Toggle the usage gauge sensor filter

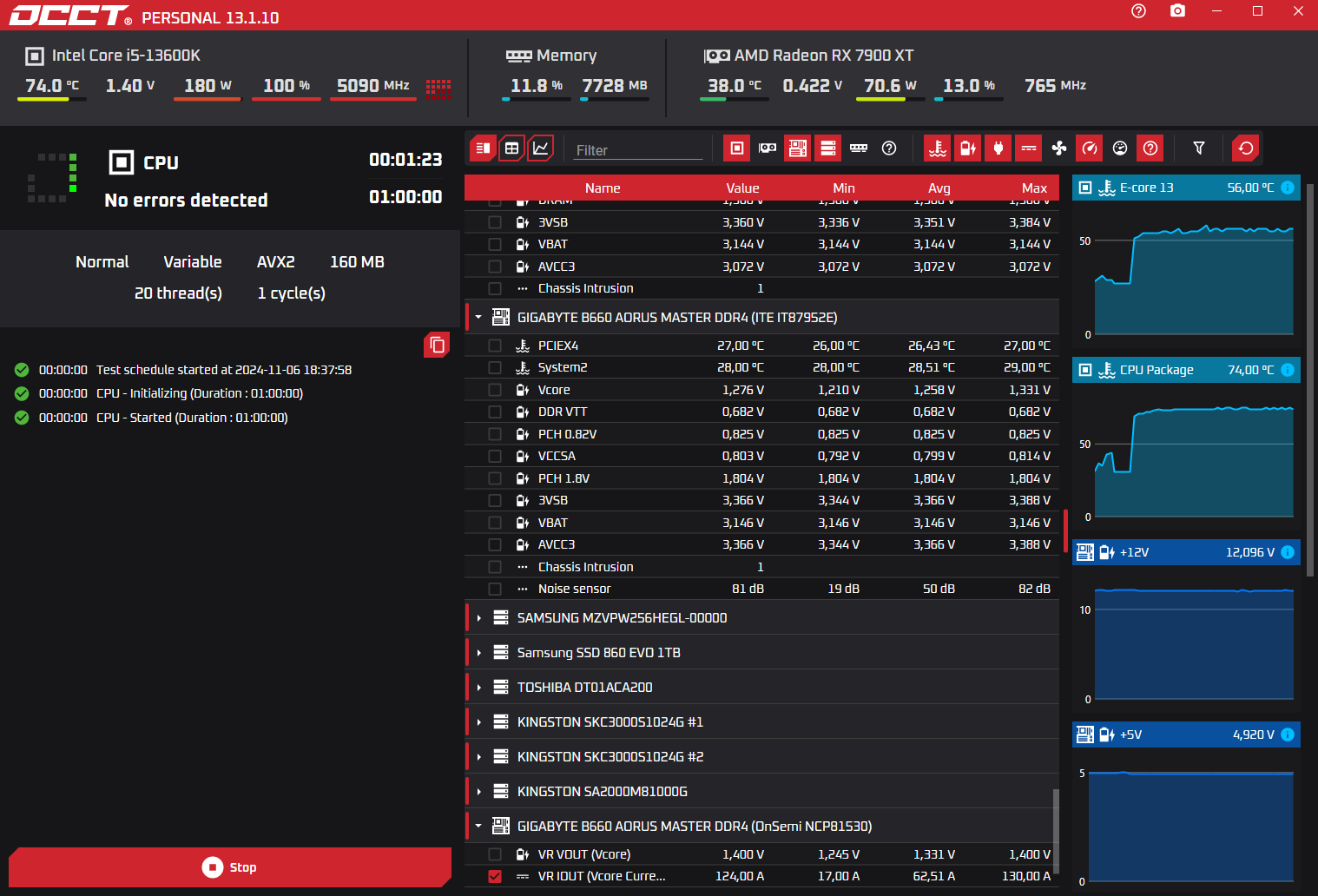tap(1120, 148)
